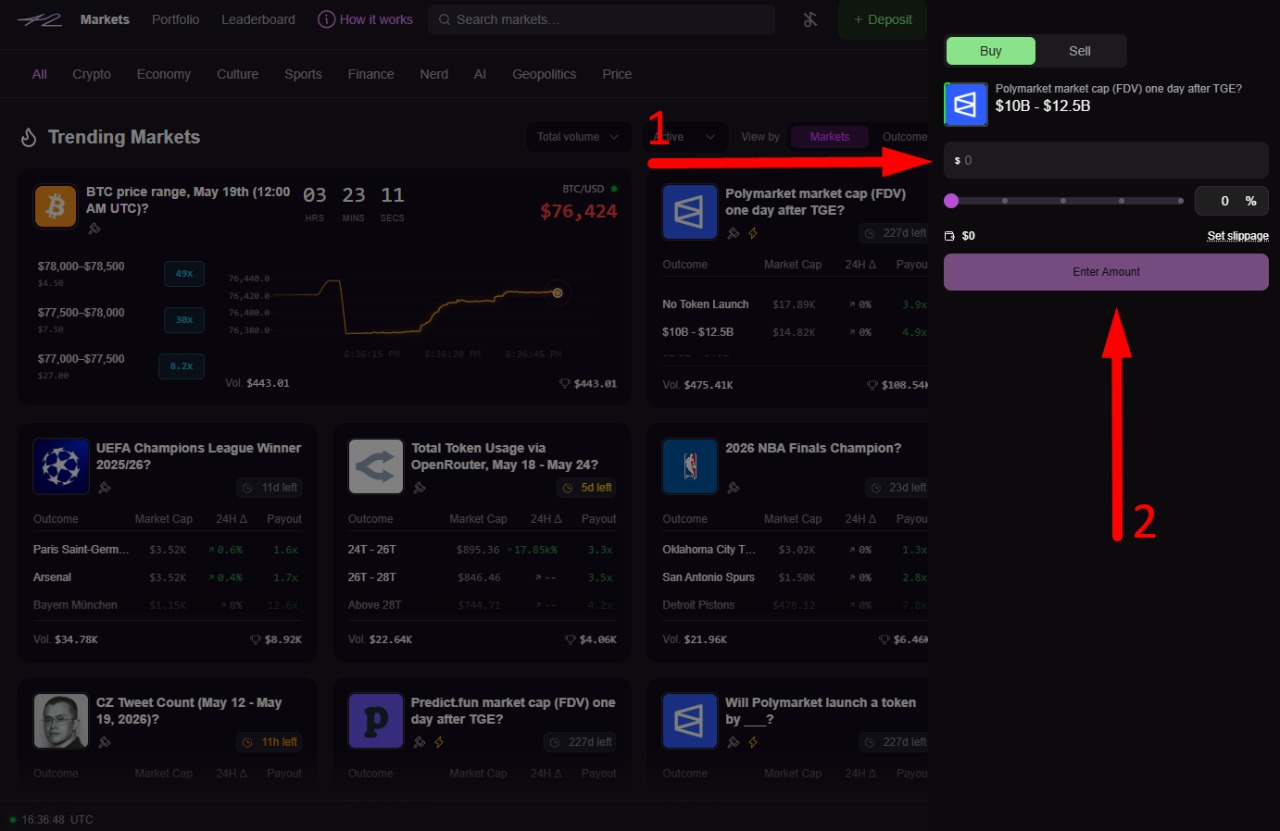1280x831 pixels.
Task: Select the AI category filter
Action: tap(480, 74)
